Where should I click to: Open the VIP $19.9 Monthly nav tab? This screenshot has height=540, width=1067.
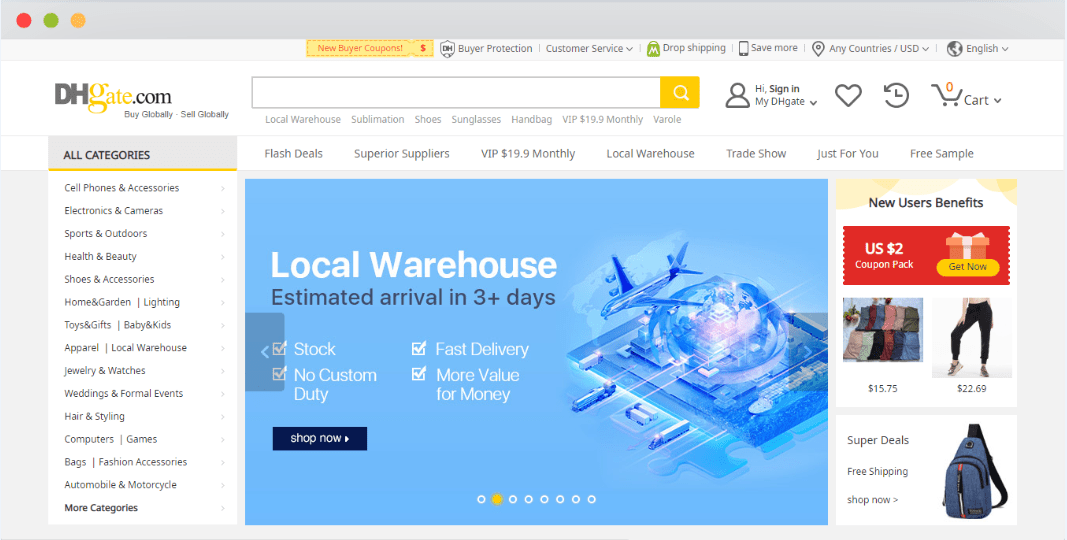pyautogui.click(x=528, y=154)
